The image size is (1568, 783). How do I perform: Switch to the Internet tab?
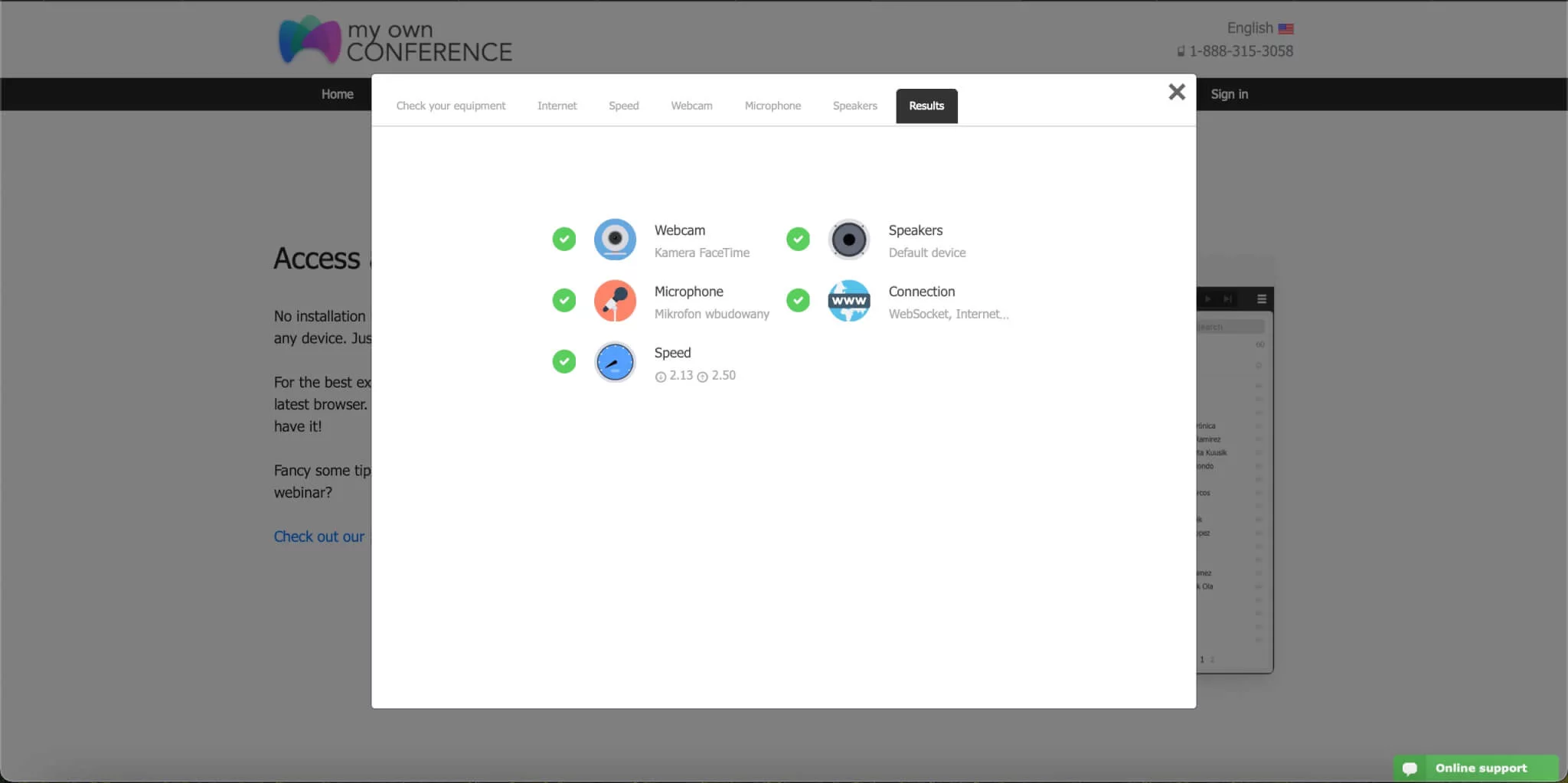click(557, 106)
